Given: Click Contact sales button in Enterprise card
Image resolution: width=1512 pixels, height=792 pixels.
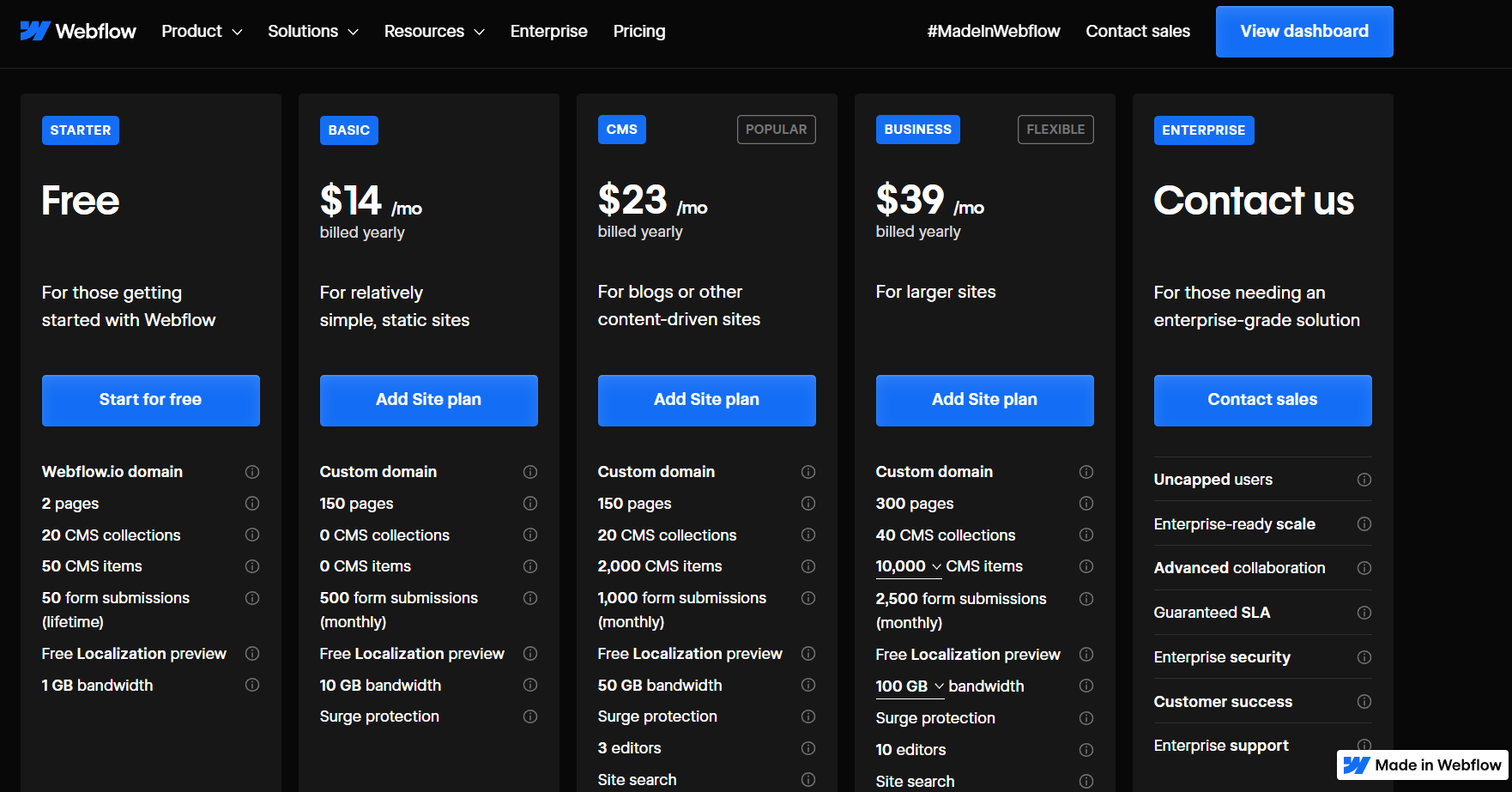Looking at the screenshot, I should (x=1263, y=400).
